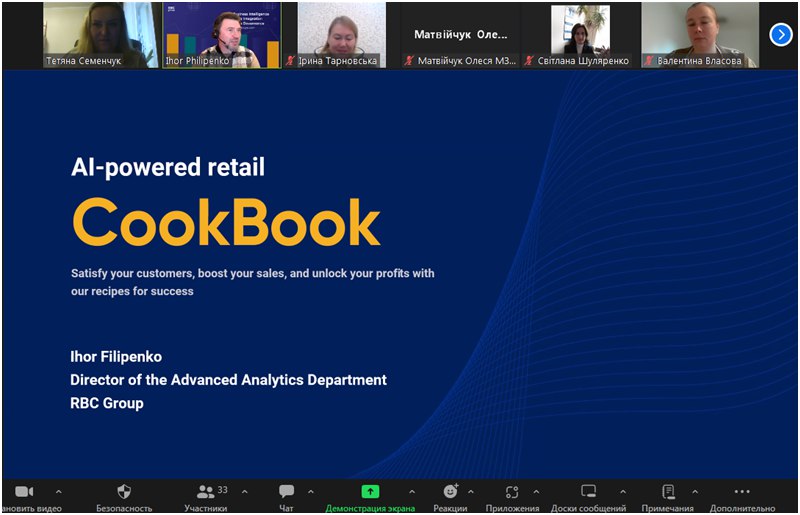The height and width of the screenshot is (515, 800).
Task: Click the CookBook slide title
Action: pyautogui.click(x=227, y=222)
